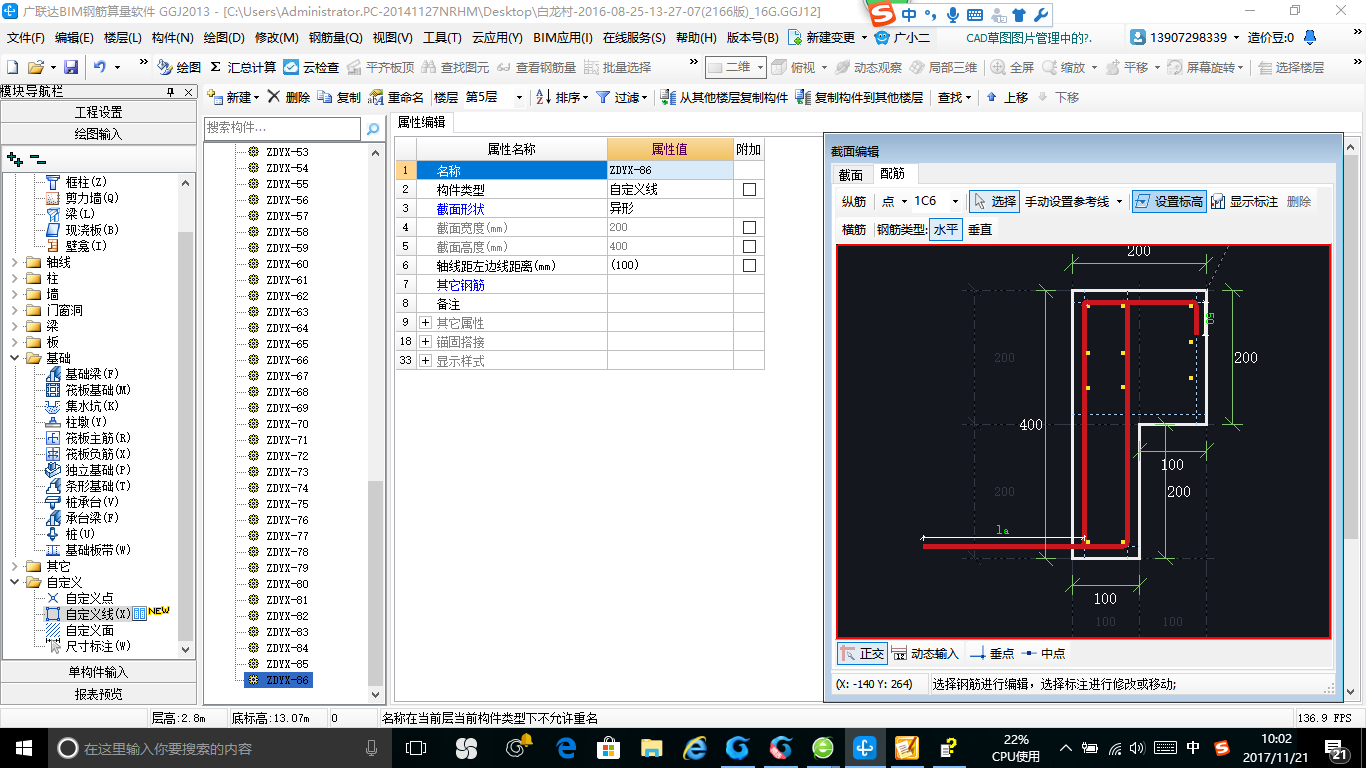This screenshot has width=1366, height=768.
Task: Click the 汇总计算 sum icon
Action: (x=215, y=67)
